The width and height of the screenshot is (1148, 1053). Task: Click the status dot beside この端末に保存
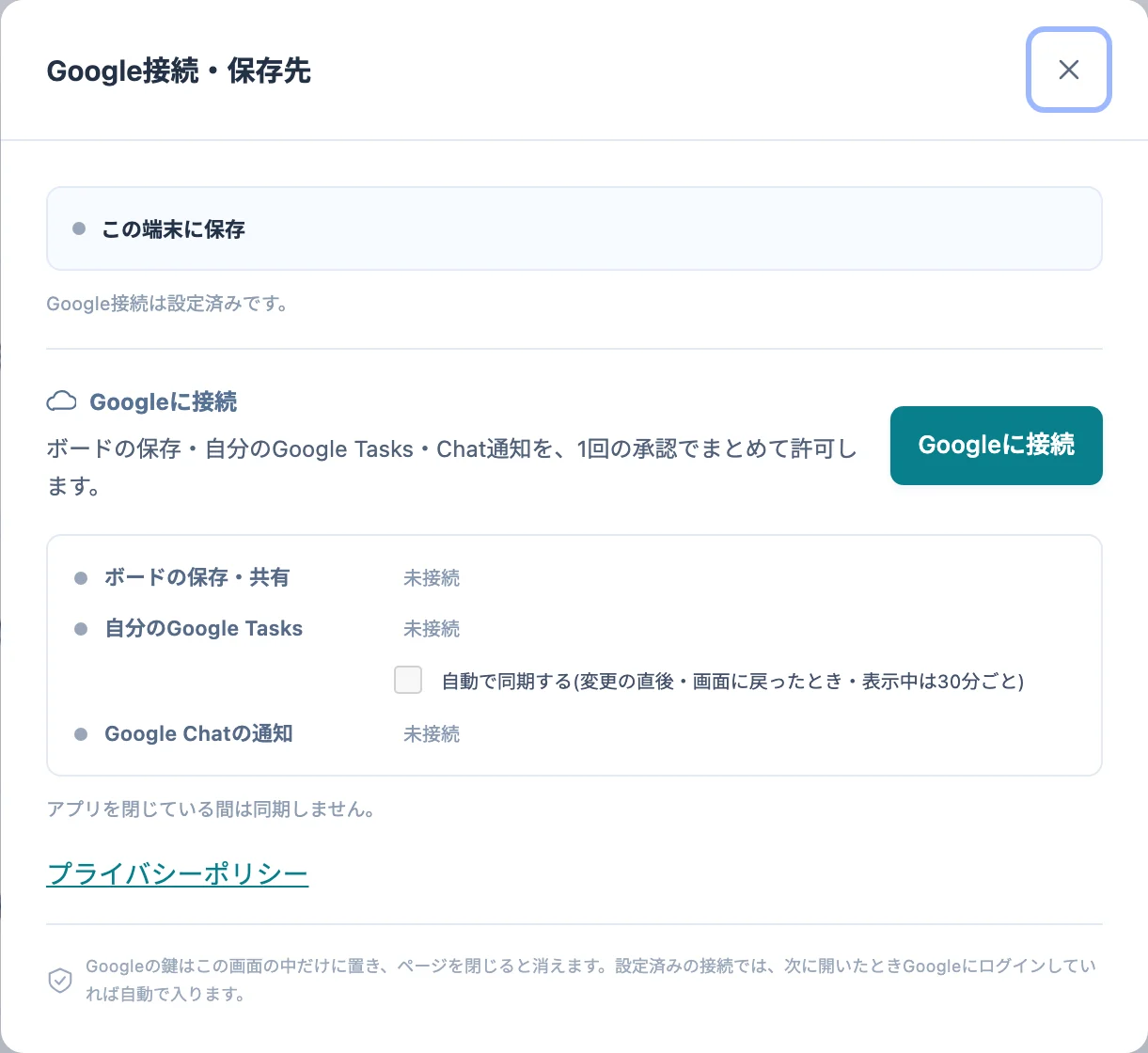point(79,228)
